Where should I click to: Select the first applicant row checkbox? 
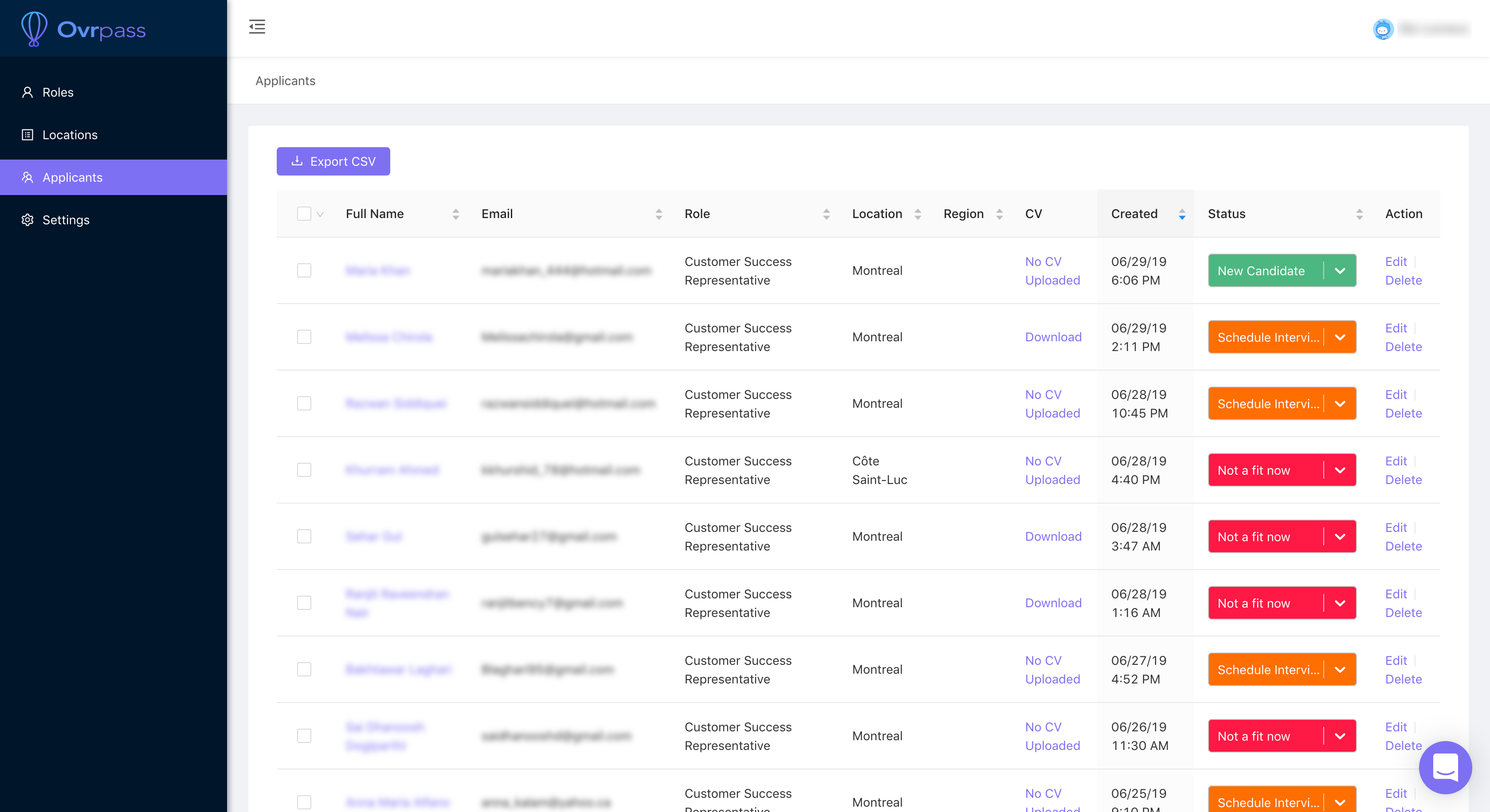coord(304,270)
